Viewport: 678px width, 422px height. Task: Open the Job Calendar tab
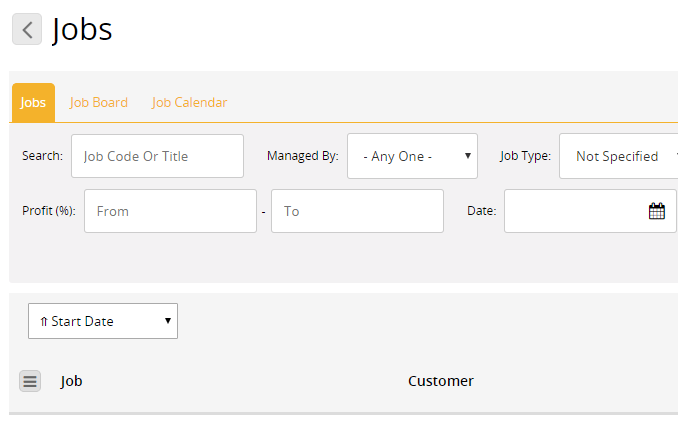(189, 102)
